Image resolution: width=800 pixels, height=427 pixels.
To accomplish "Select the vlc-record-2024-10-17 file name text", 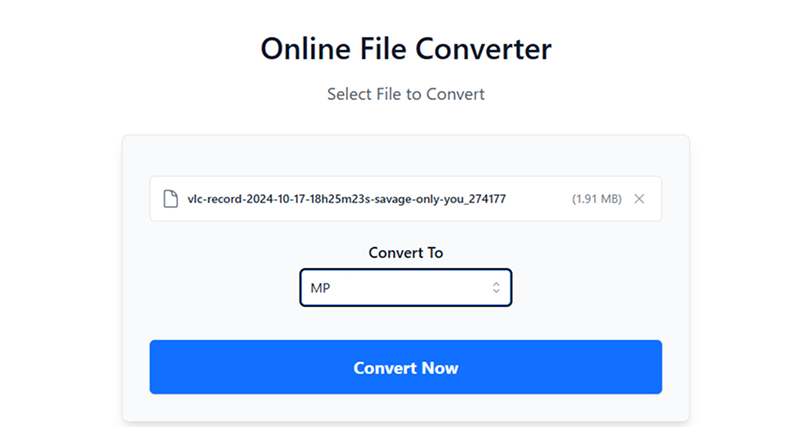I will tap(346, 199).
